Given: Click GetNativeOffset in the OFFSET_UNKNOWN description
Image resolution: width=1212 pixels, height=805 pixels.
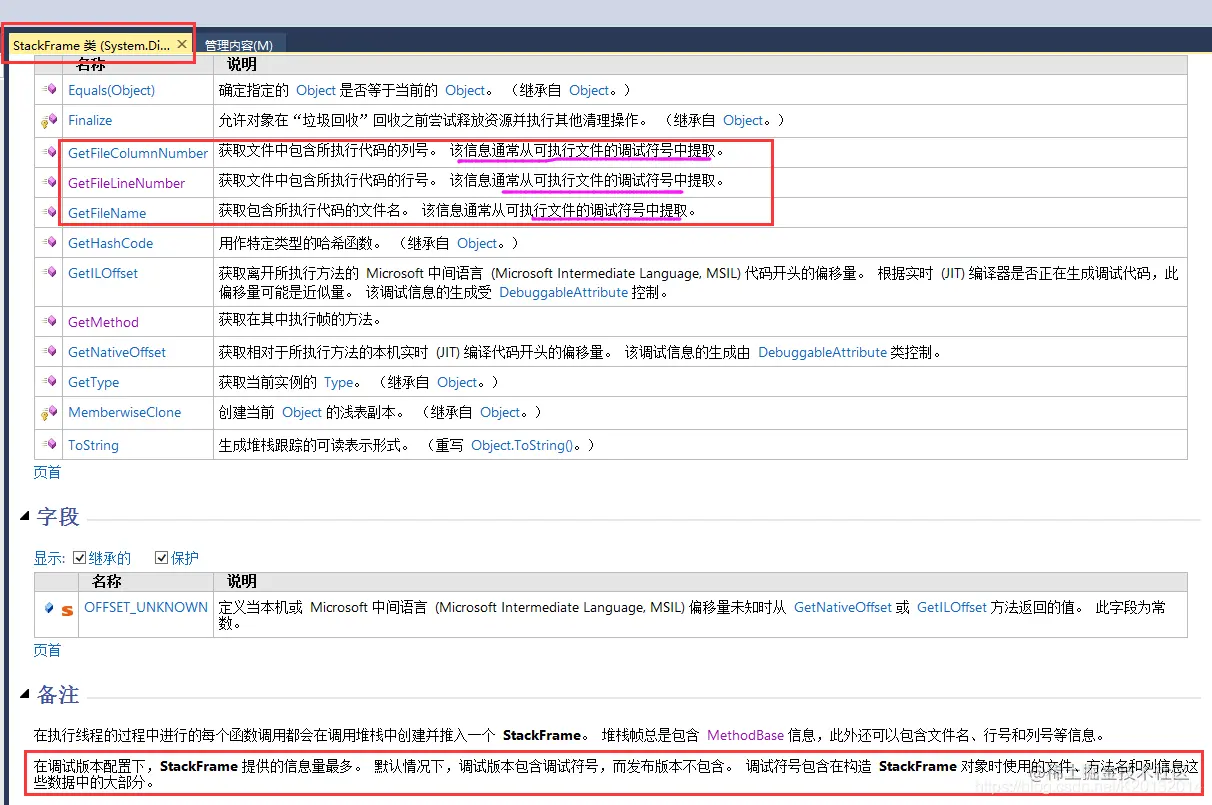Looking at the screenshot, I should pyautogui.click(x=843, y=607).
